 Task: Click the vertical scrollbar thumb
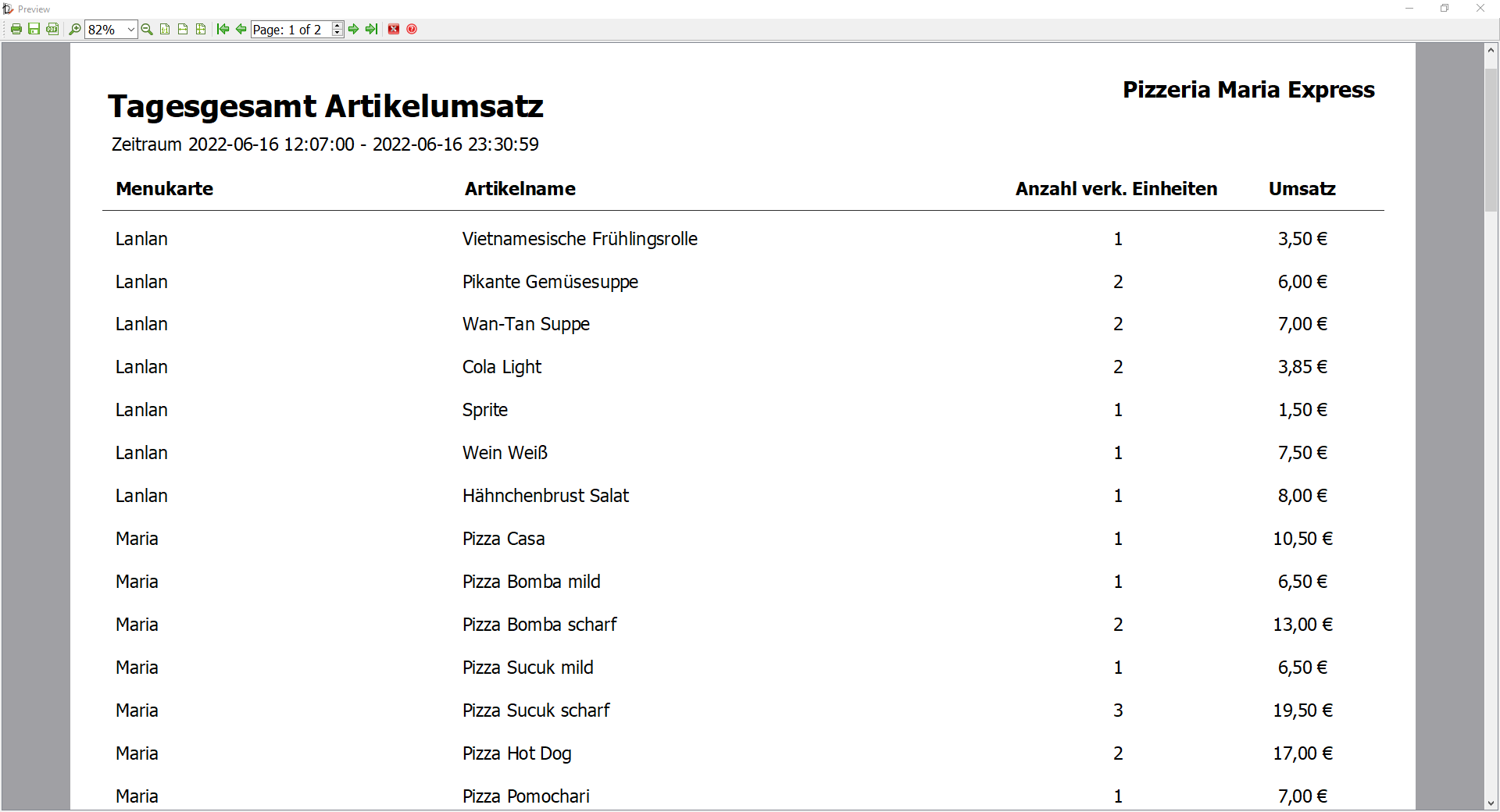(x=1491, y=140)
